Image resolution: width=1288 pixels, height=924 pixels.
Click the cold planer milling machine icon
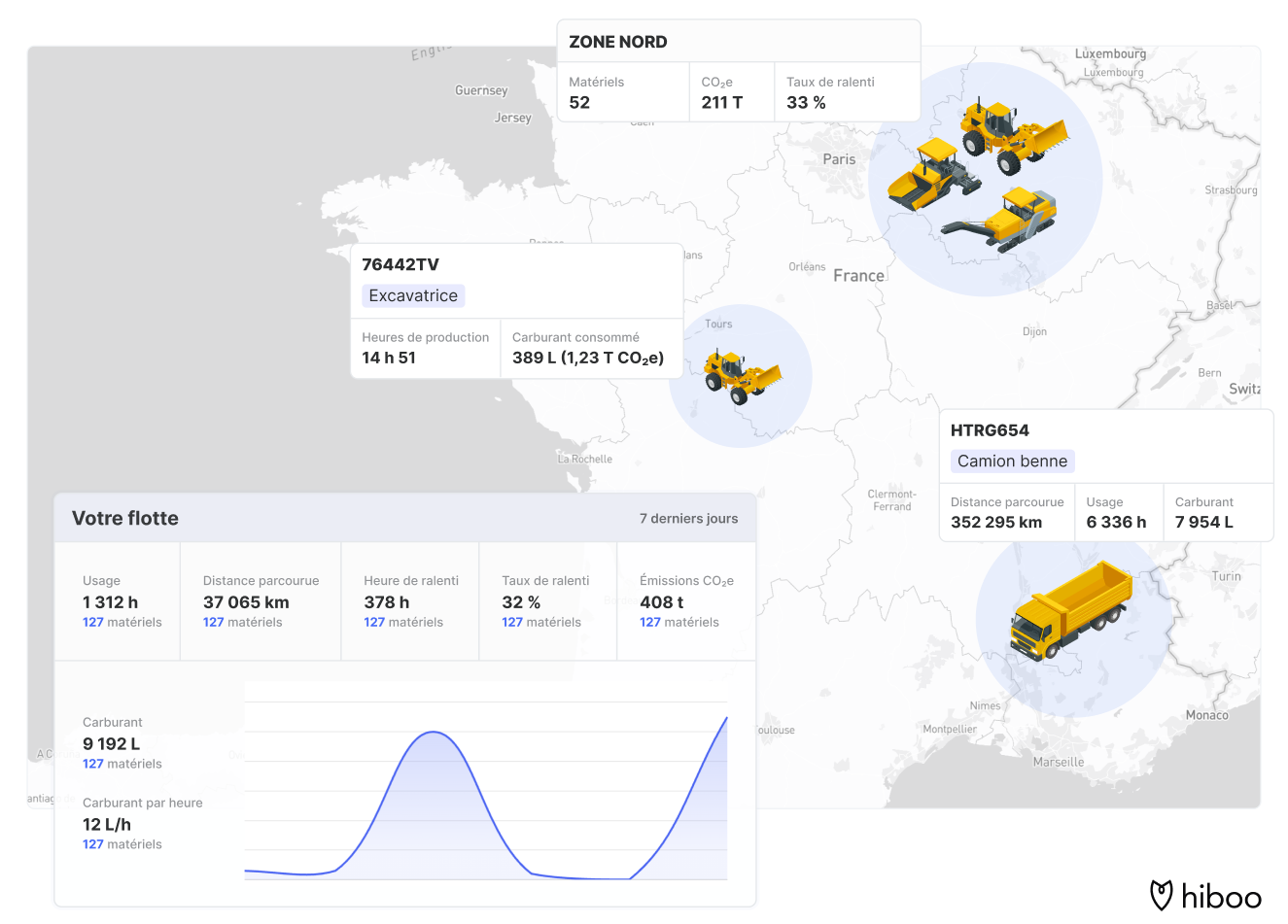(x=999, y=220)
